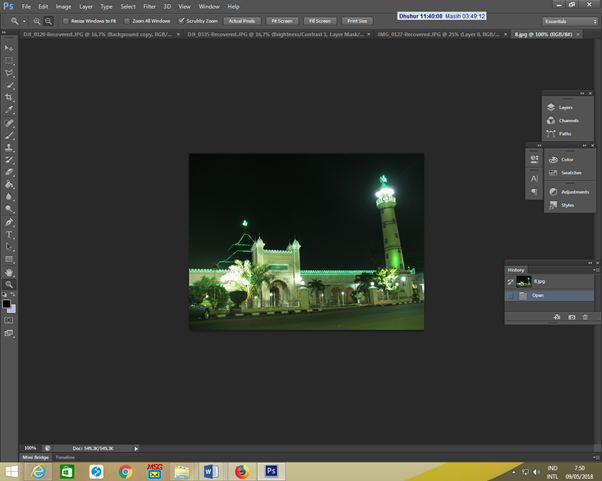The image size is (602, 481).
Task: Click the Actual Pixels button
Action: [241, 20]
